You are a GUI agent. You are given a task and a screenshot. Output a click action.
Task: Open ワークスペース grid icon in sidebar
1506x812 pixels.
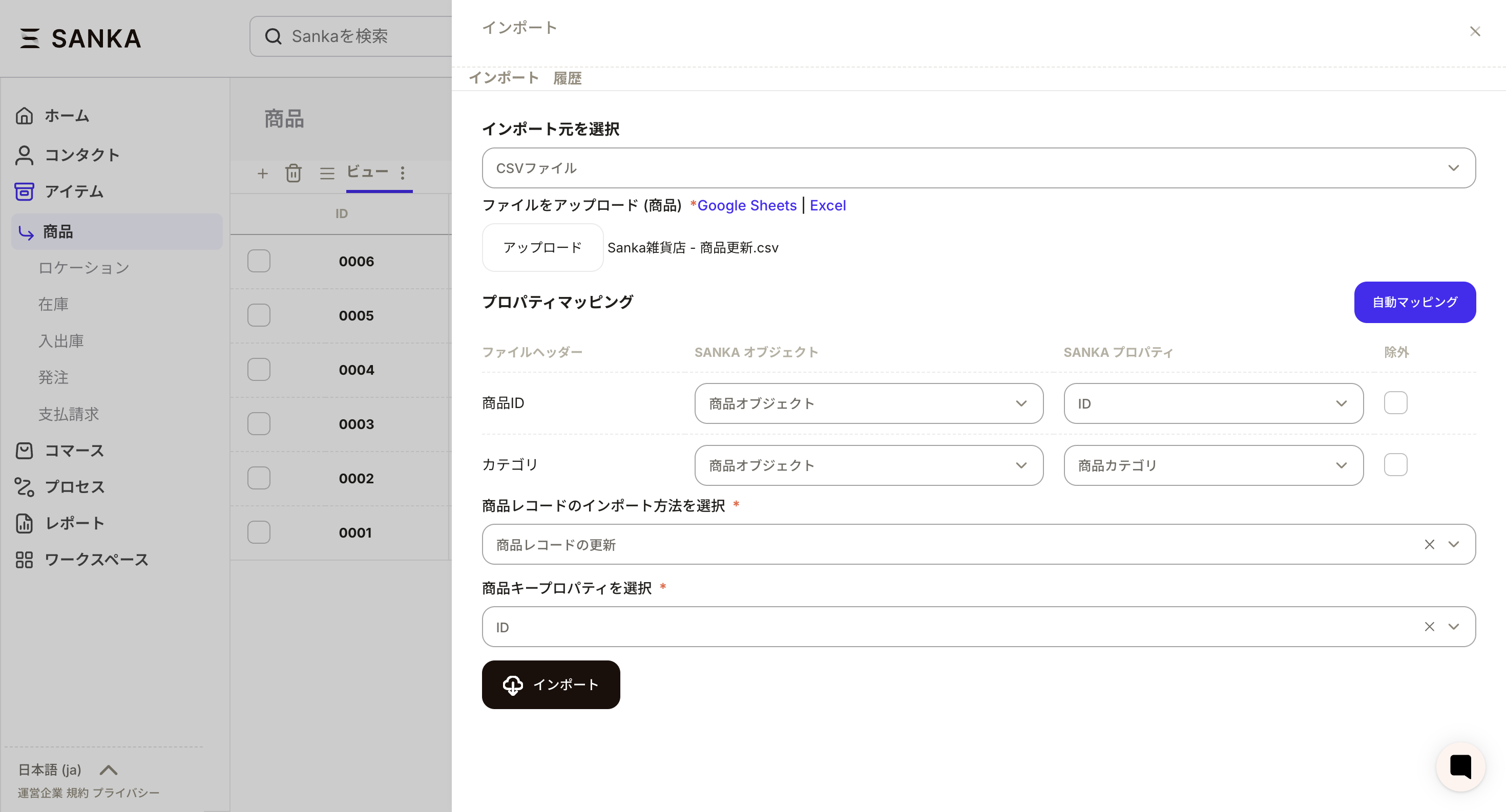pos(24,560)
